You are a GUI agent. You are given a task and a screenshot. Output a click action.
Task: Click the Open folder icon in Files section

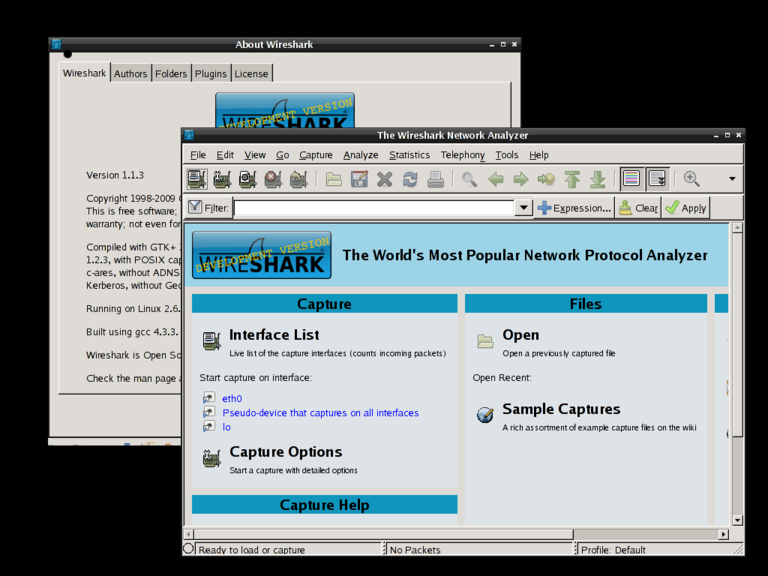485,340
